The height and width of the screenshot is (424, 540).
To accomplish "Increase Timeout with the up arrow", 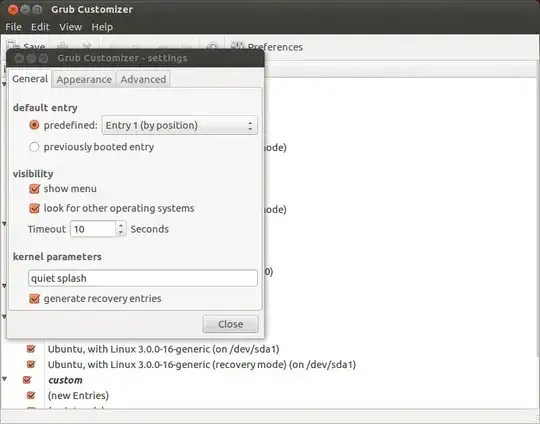I will click(121, 225).
